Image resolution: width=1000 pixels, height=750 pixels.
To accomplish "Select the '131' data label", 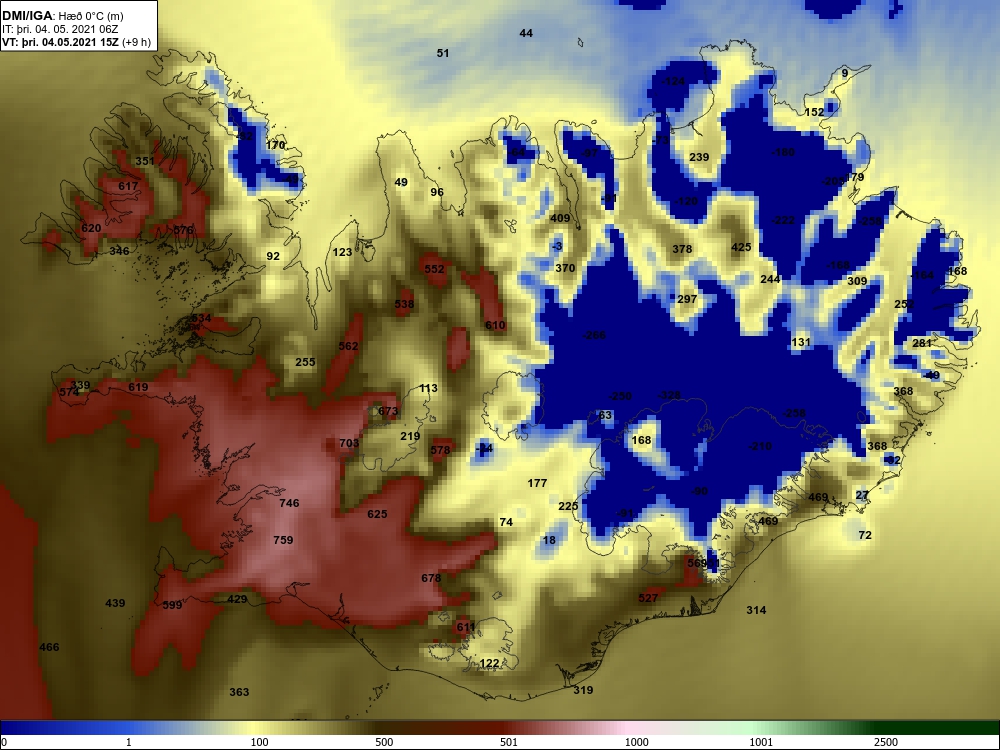I will coord(801,342).
